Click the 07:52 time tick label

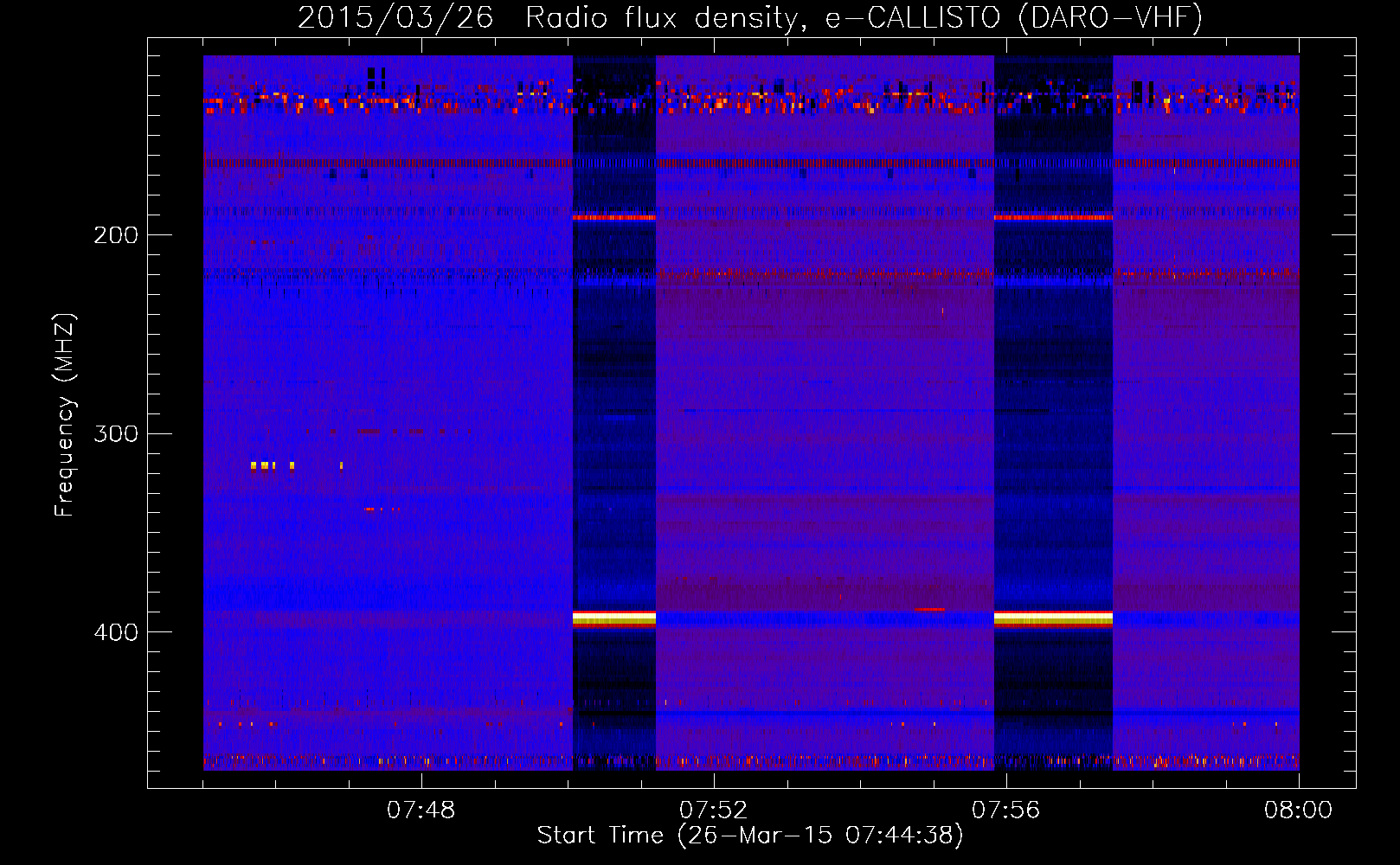713,811
